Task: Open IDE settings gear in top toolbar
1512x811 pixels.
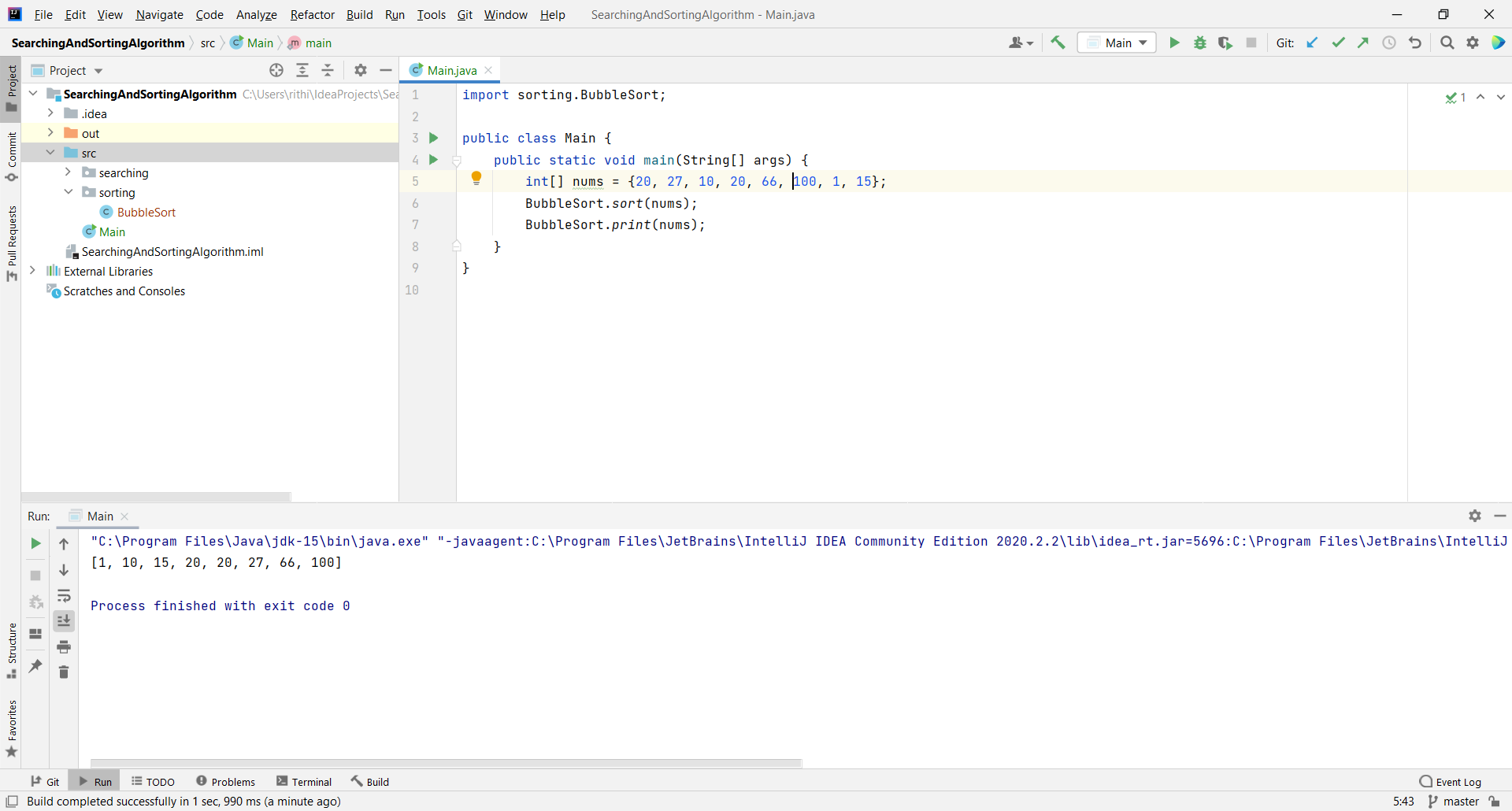Action: tap(1473, 43)
